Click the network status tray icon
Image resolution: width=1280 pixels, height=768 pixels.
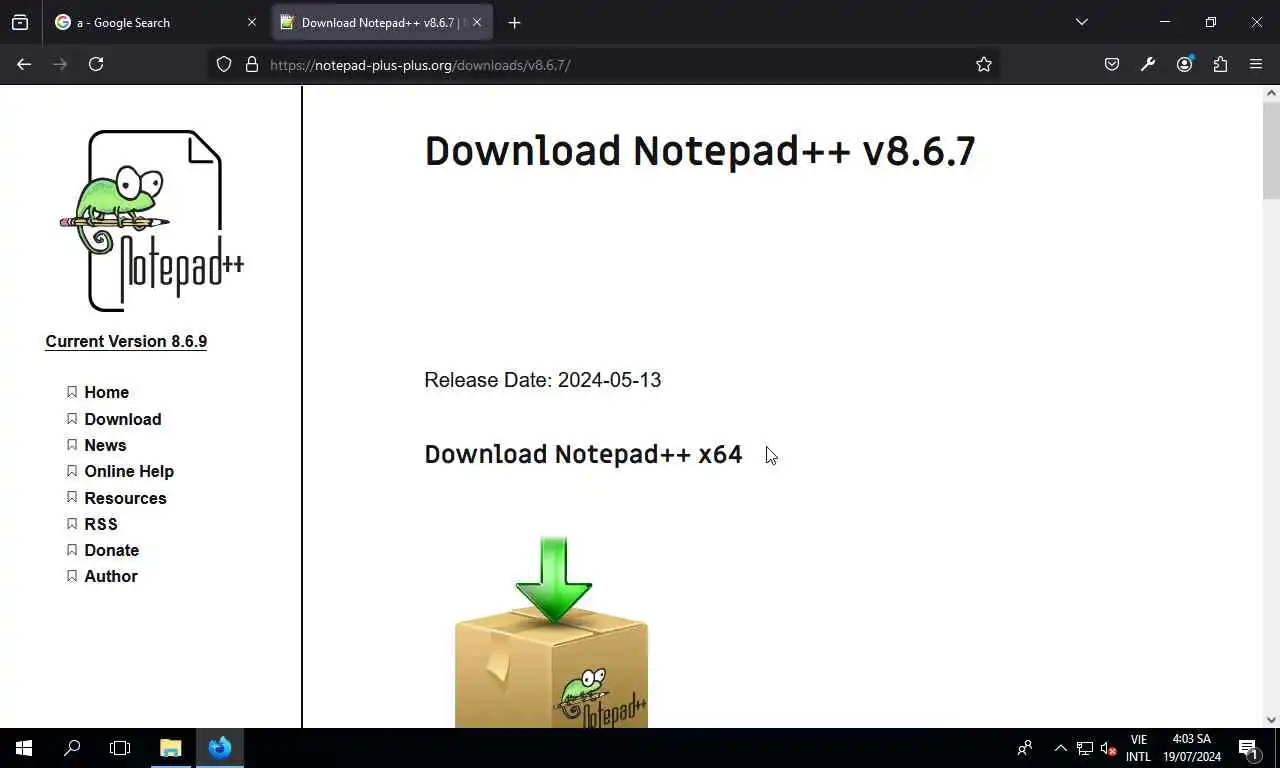click(1085, 748)
